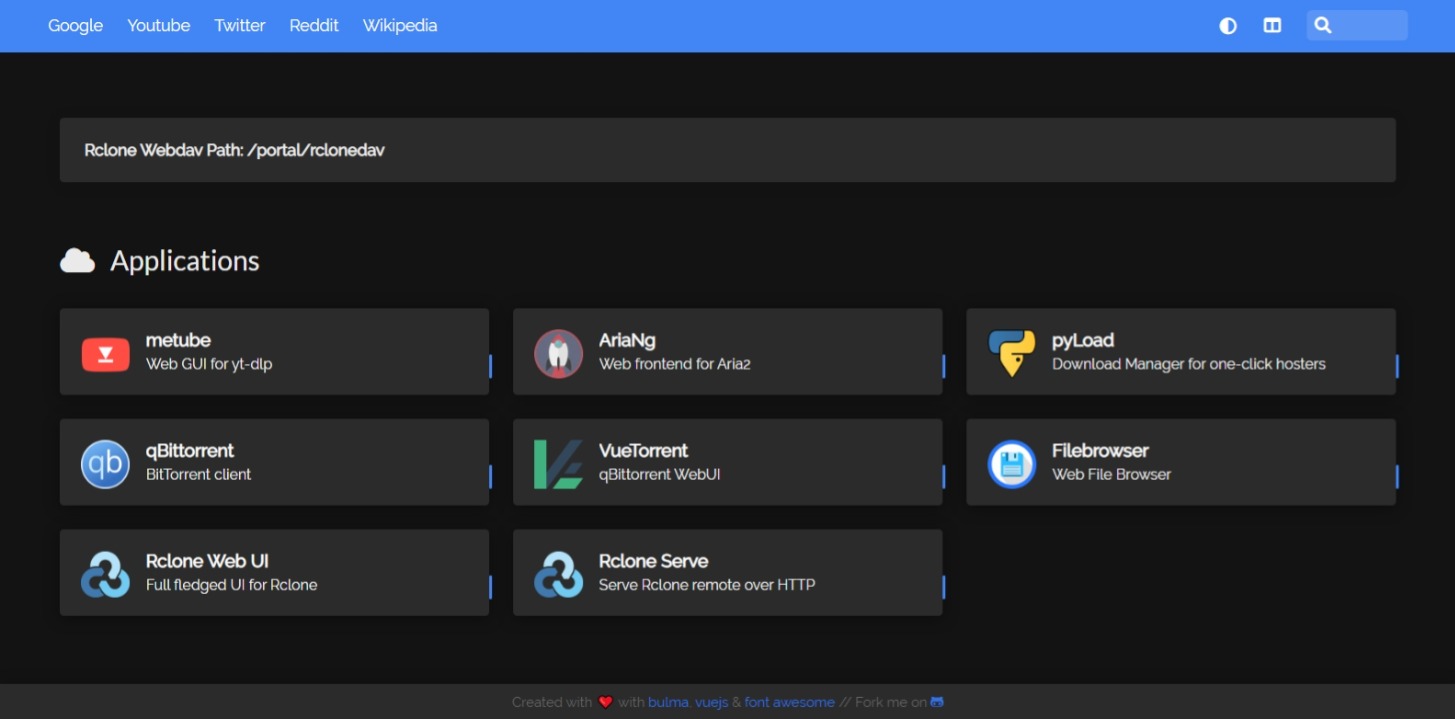This screenshot has width=1455, height=719.
Task: Open the AriaNg application title
Action: click(627, 340)
